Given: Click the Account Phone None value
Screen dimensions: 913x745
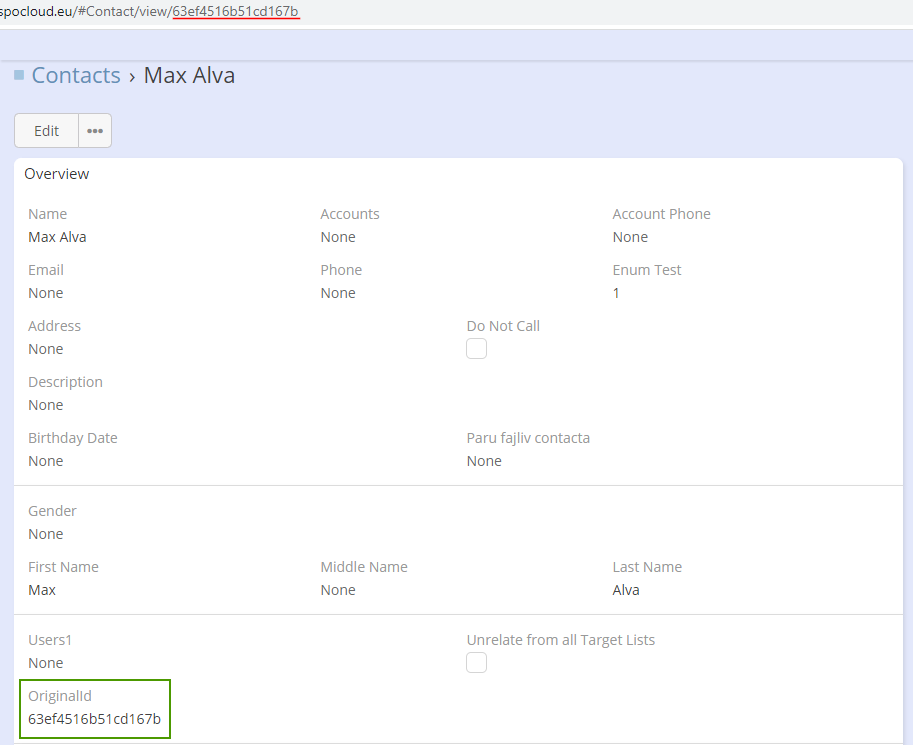Looking at the screenshot, I should [630, 237].
